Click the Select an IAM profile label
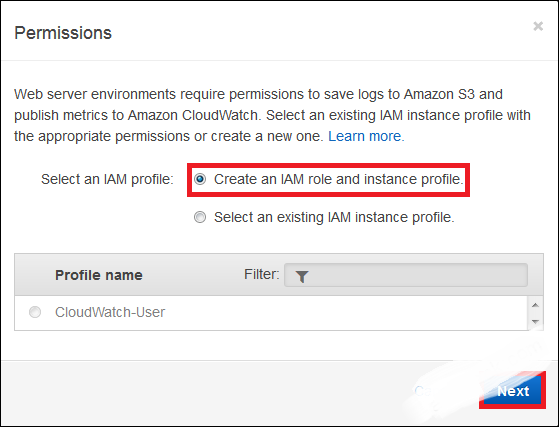559x427 pixels. click(x=107, y=179)
